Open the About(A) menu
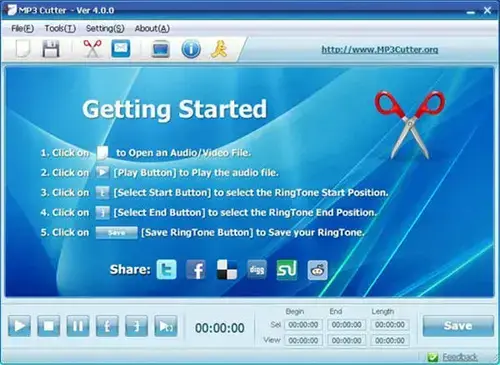Image resolution: width=500 pixels, height=365 pixels. tap(152, 29)
